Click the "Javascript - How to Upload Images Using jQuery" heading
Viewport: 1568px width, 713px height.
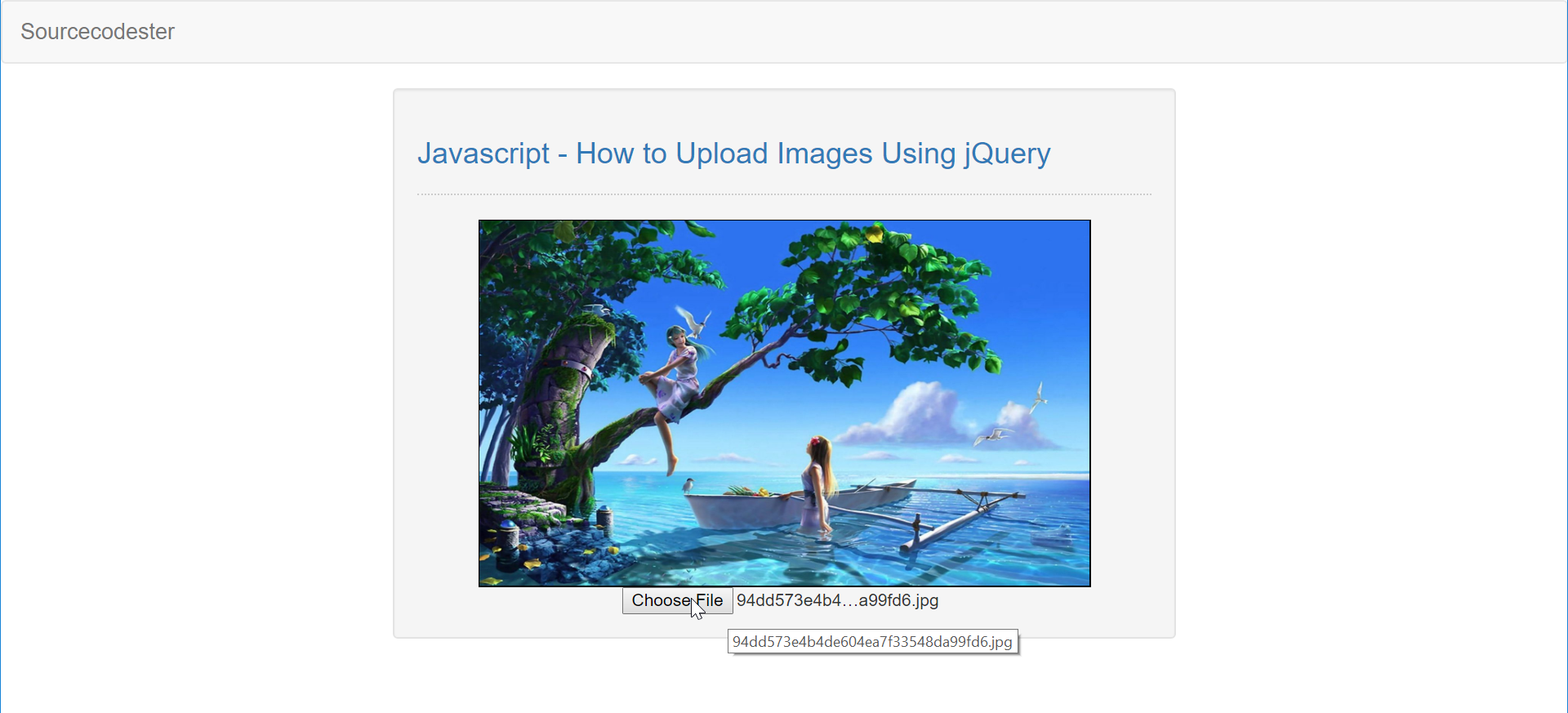click(733, 153)
